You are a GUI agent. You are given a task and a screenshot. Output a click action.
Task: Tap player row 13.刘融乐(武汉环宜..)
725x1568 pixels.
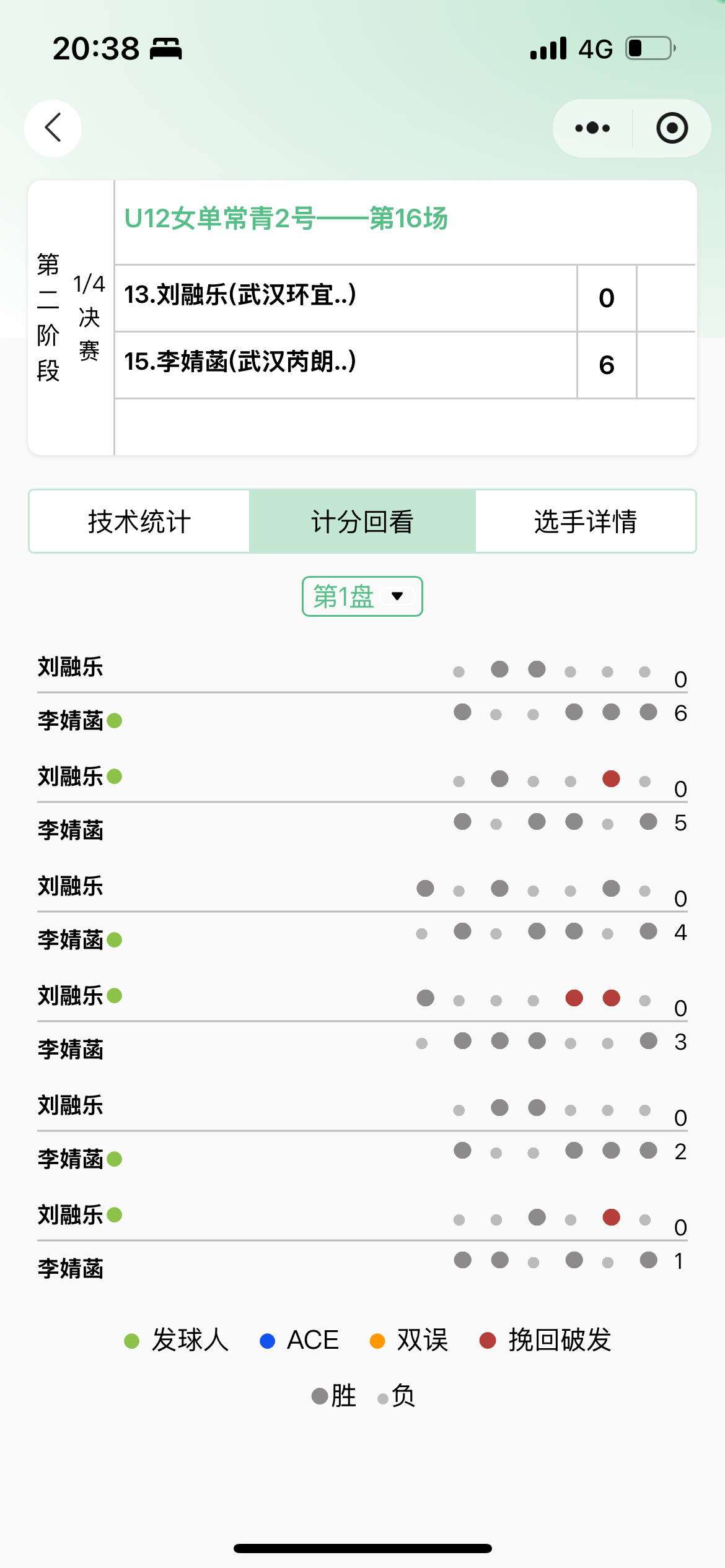(240, 295)
